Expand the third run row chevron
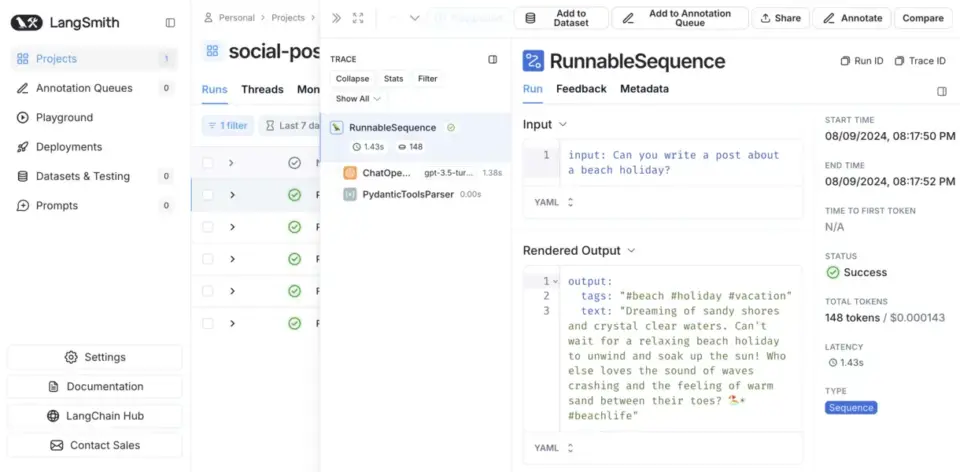960x472 pixels. 231,227
